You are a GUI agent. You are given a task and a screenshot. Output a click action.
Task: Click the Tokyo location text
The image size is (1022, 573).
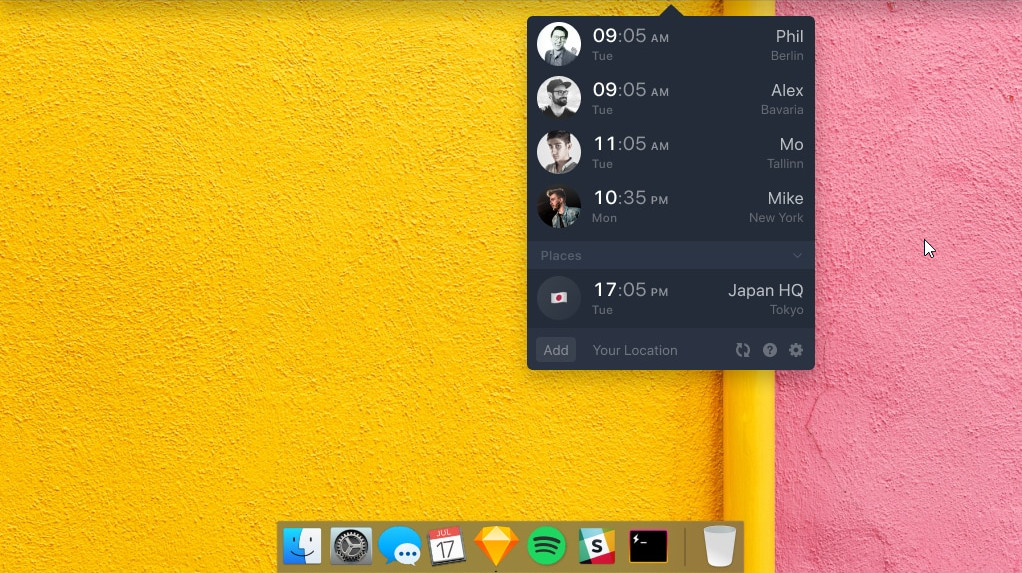point(786,310)
